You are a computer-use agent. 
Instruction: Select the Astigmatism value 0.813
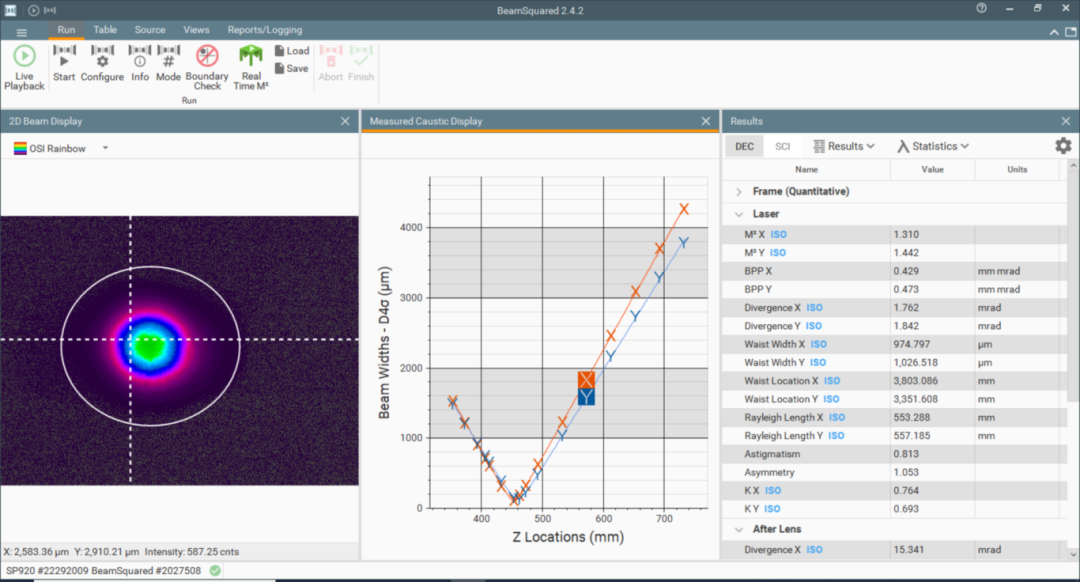click(x=906, y=455)
